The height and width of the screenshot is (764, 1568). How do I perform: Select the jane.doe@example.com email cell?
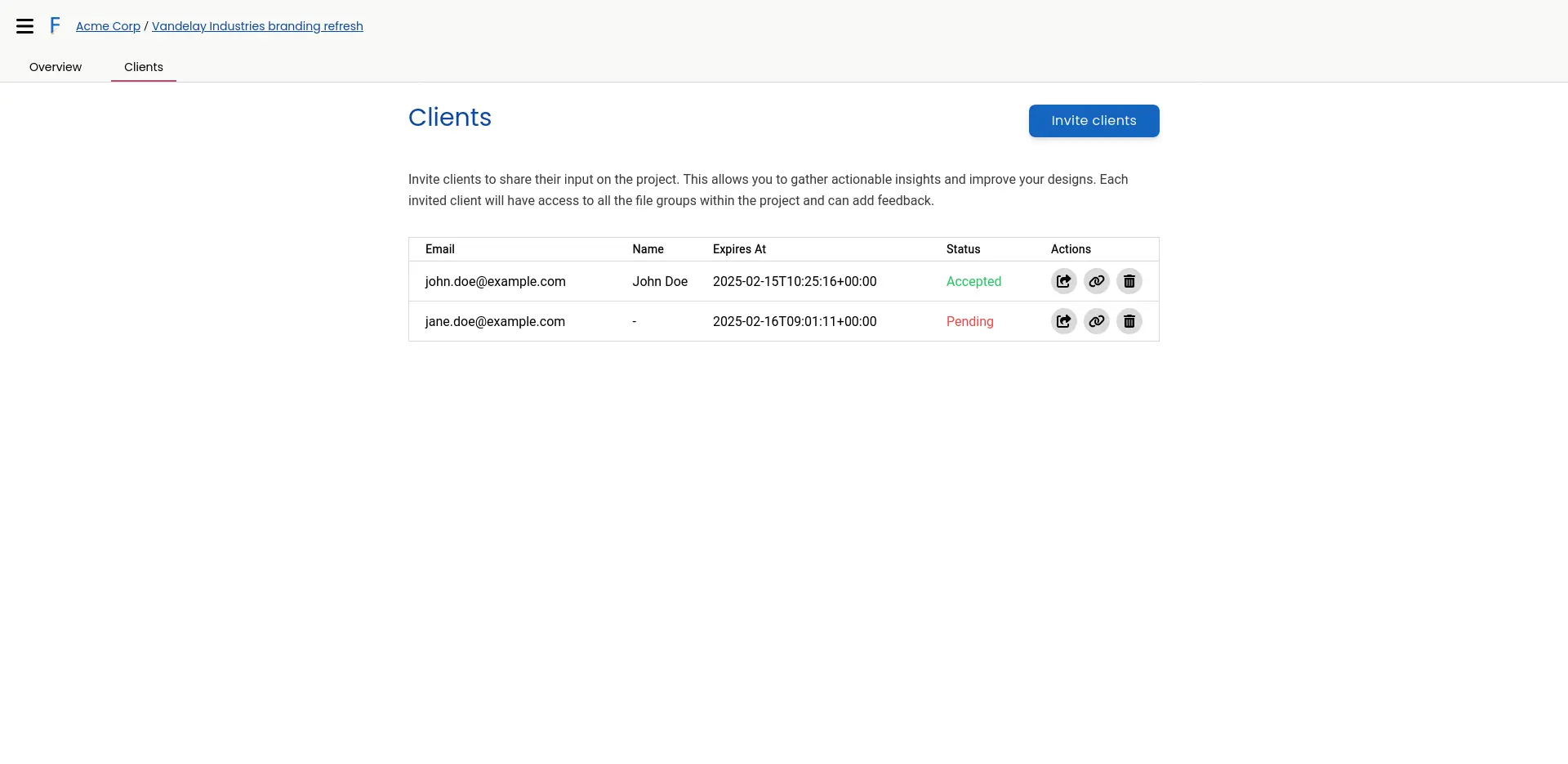point(495,321)
